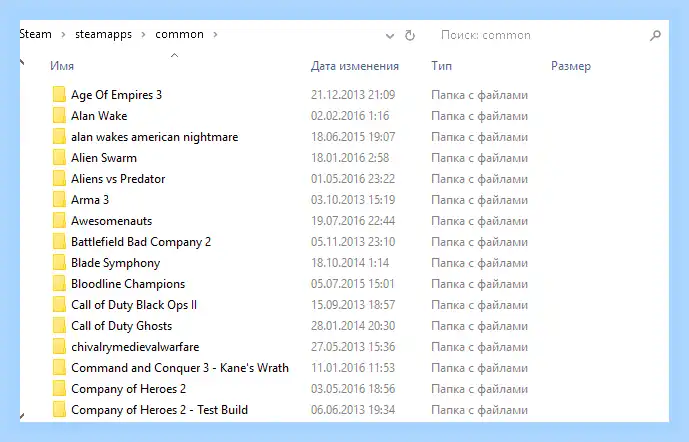Image resolution: width=689 pixels, height=442 pixels.
Task: Select the Company of Heroes 2 name
Action: (128, 389)
